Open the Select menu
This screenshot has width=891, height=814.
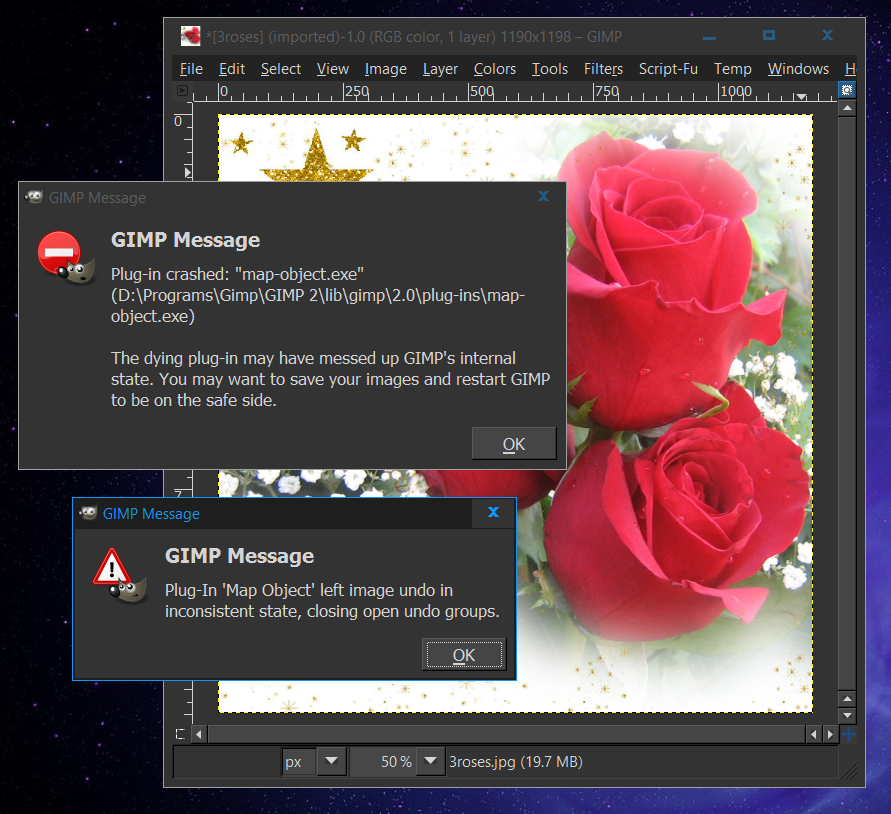(x=281, y=69)
